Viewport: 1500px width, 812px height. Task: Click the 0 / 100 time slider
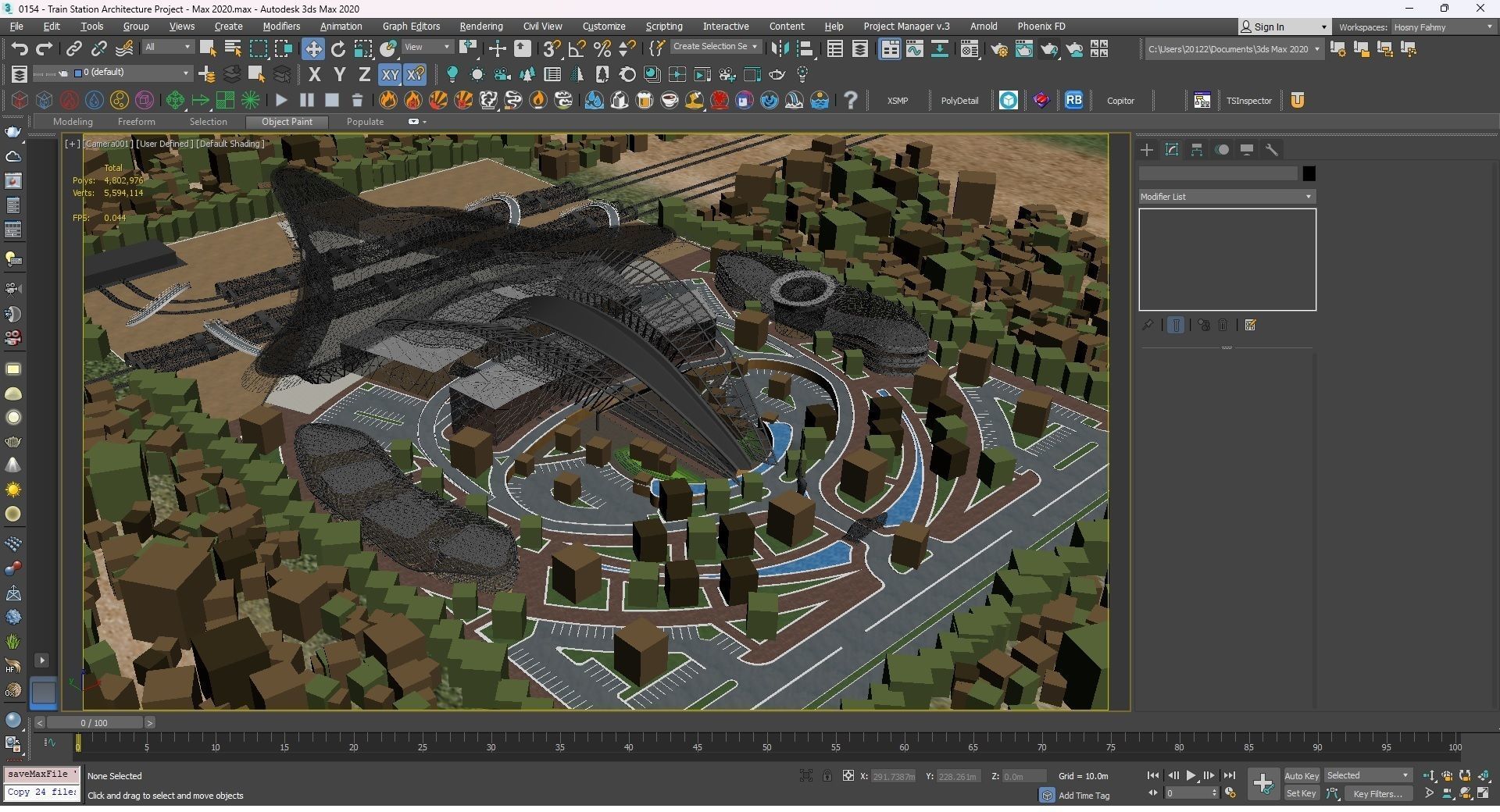tap(94, 723)
